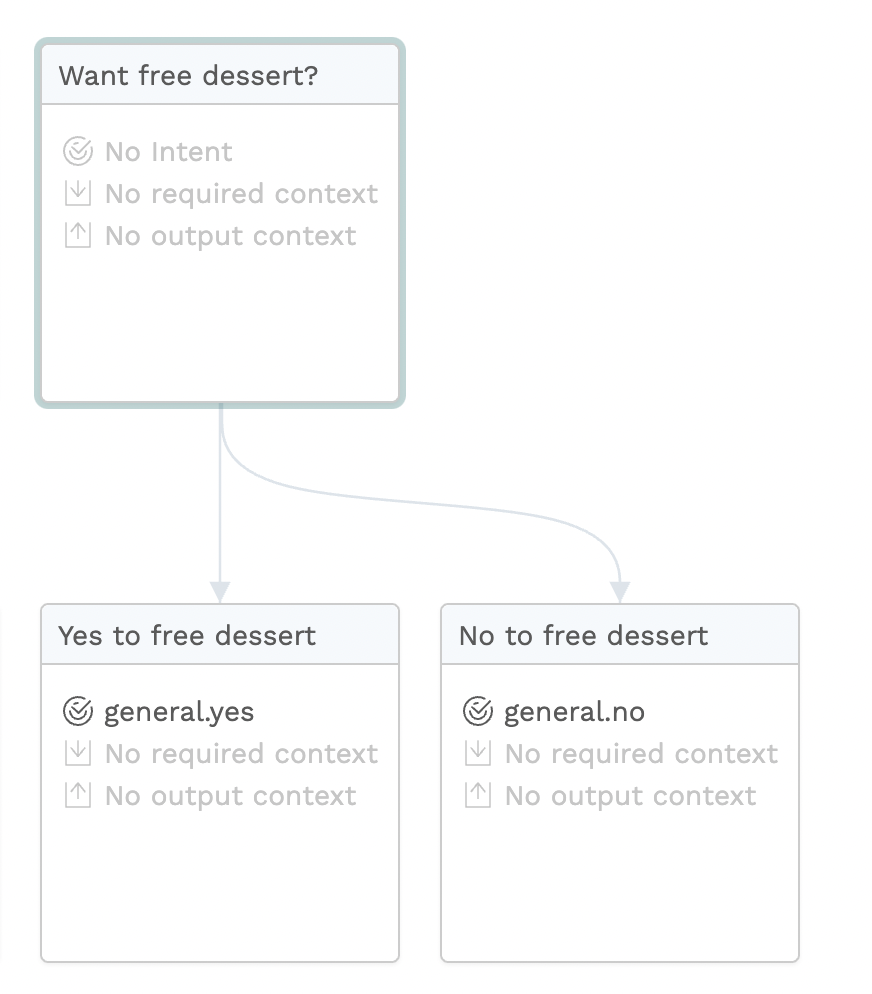Click No Intent text in top node
The height and width of the screenshot is (994, 872).
coord(169,152)
